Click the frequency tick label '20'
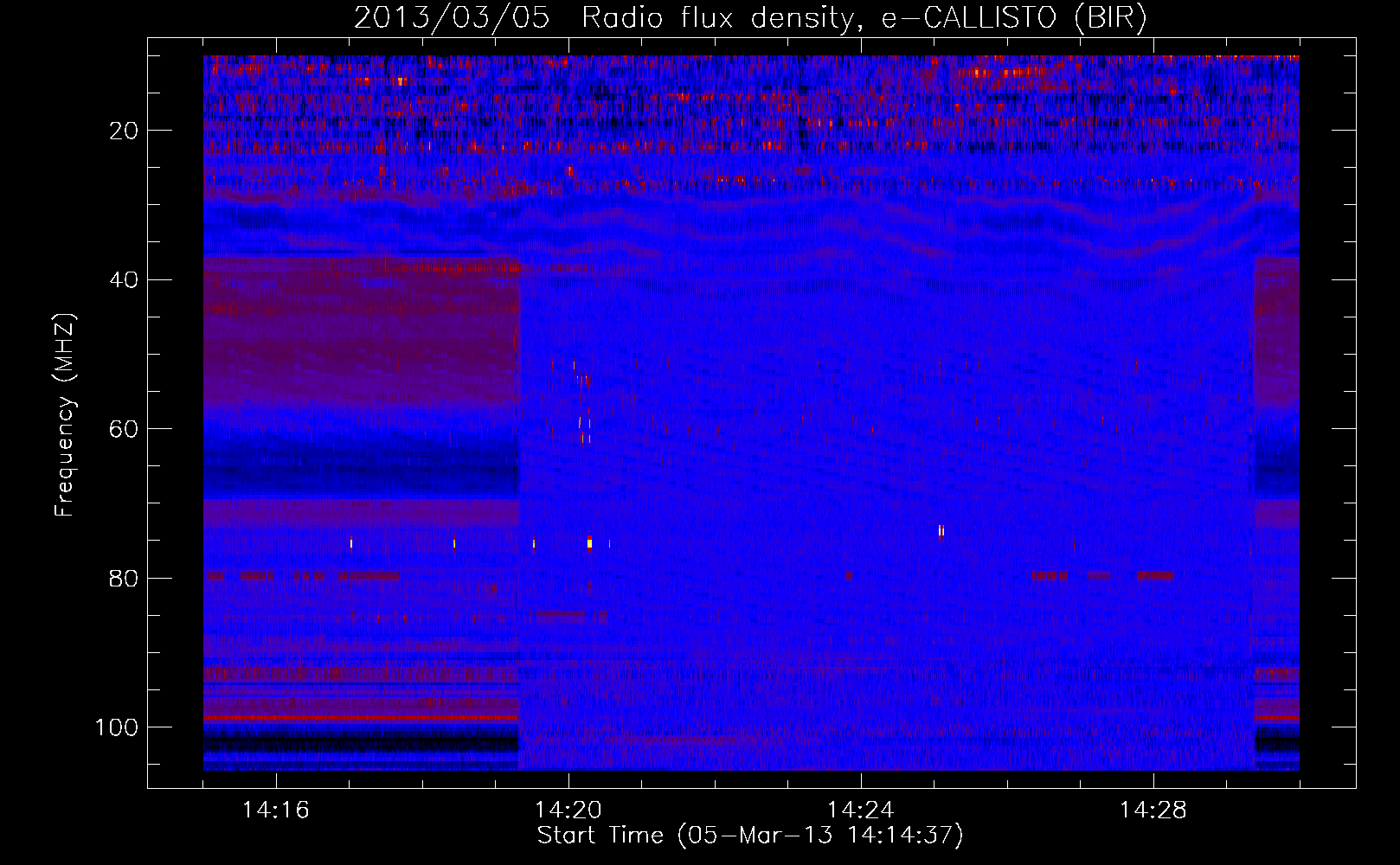 [124, 131]
